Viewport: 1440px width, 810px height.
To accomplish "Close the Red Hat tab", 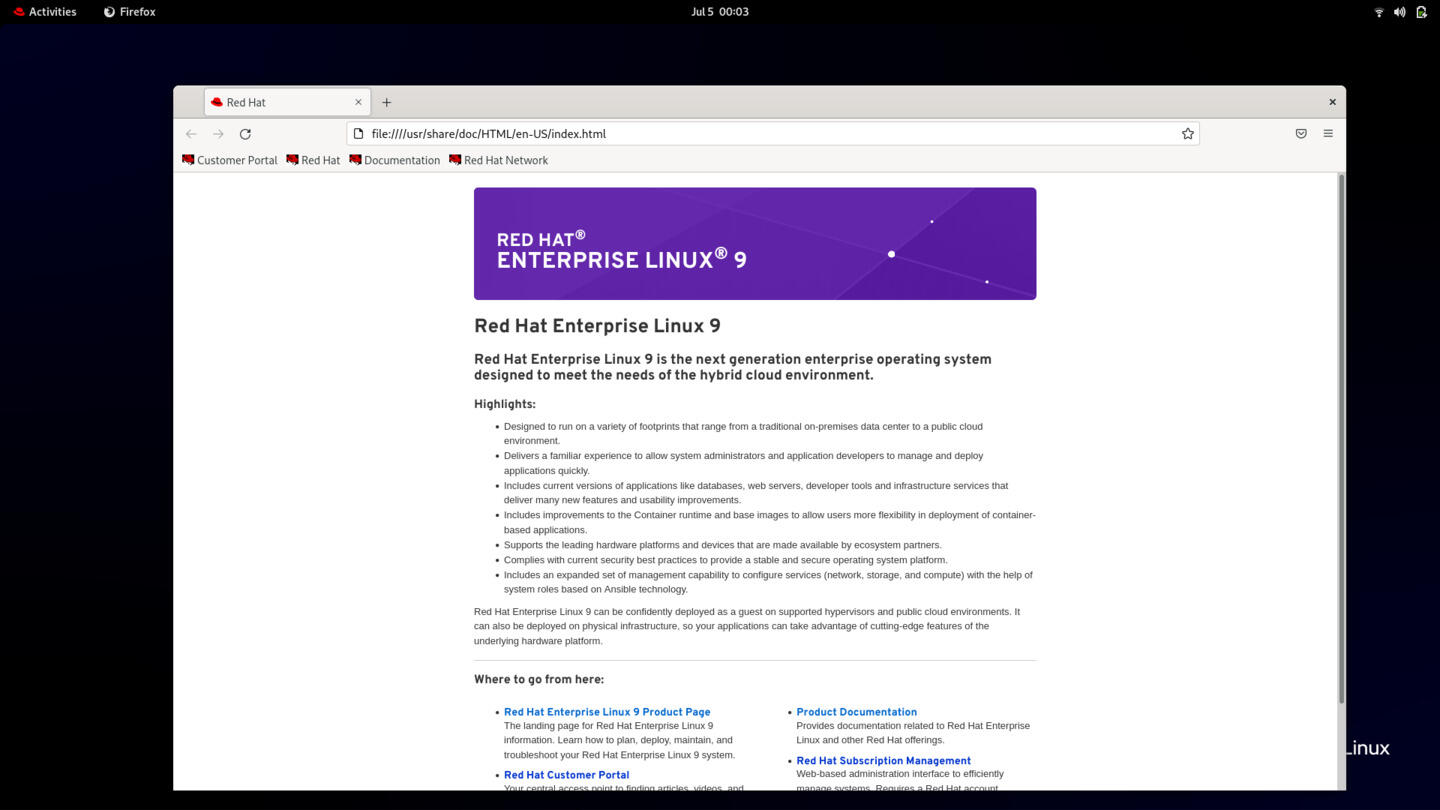I will [x=358, y=102].
